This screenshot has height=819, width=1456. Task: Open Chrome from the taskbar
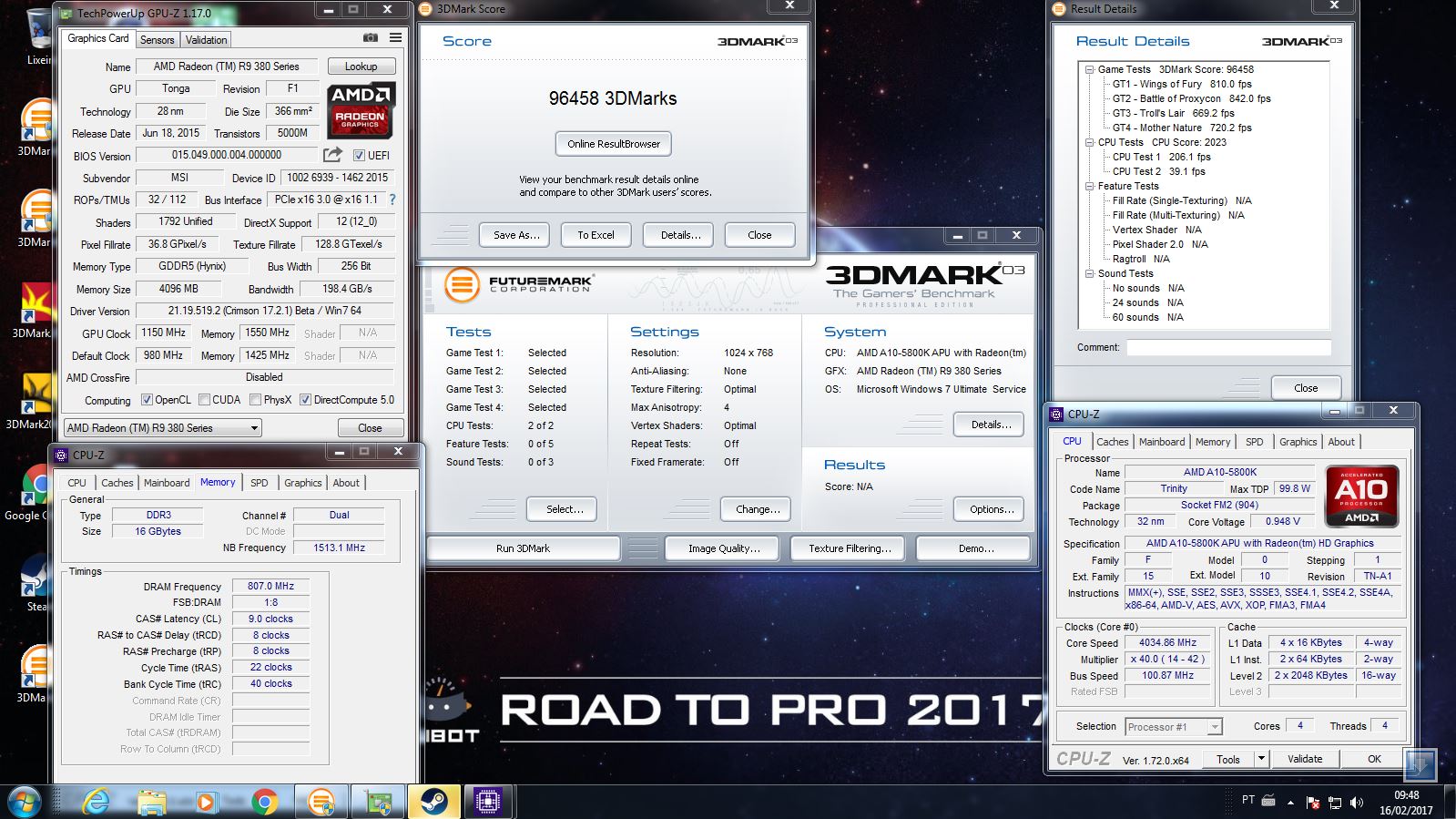pos(264,803)
